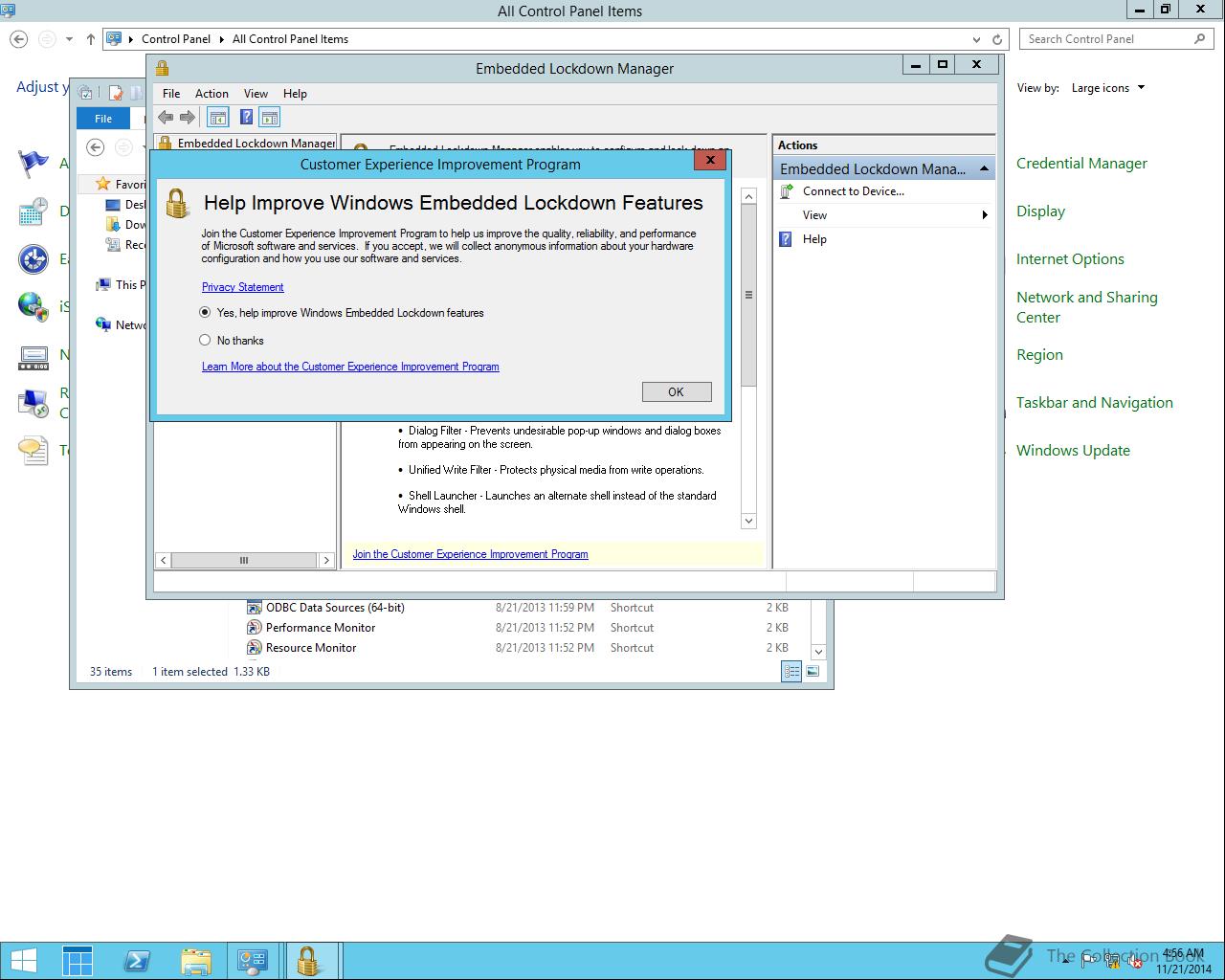Screen dimensions: 1225x980
Task: Click Back button in Explorer window
Action: 95,147
